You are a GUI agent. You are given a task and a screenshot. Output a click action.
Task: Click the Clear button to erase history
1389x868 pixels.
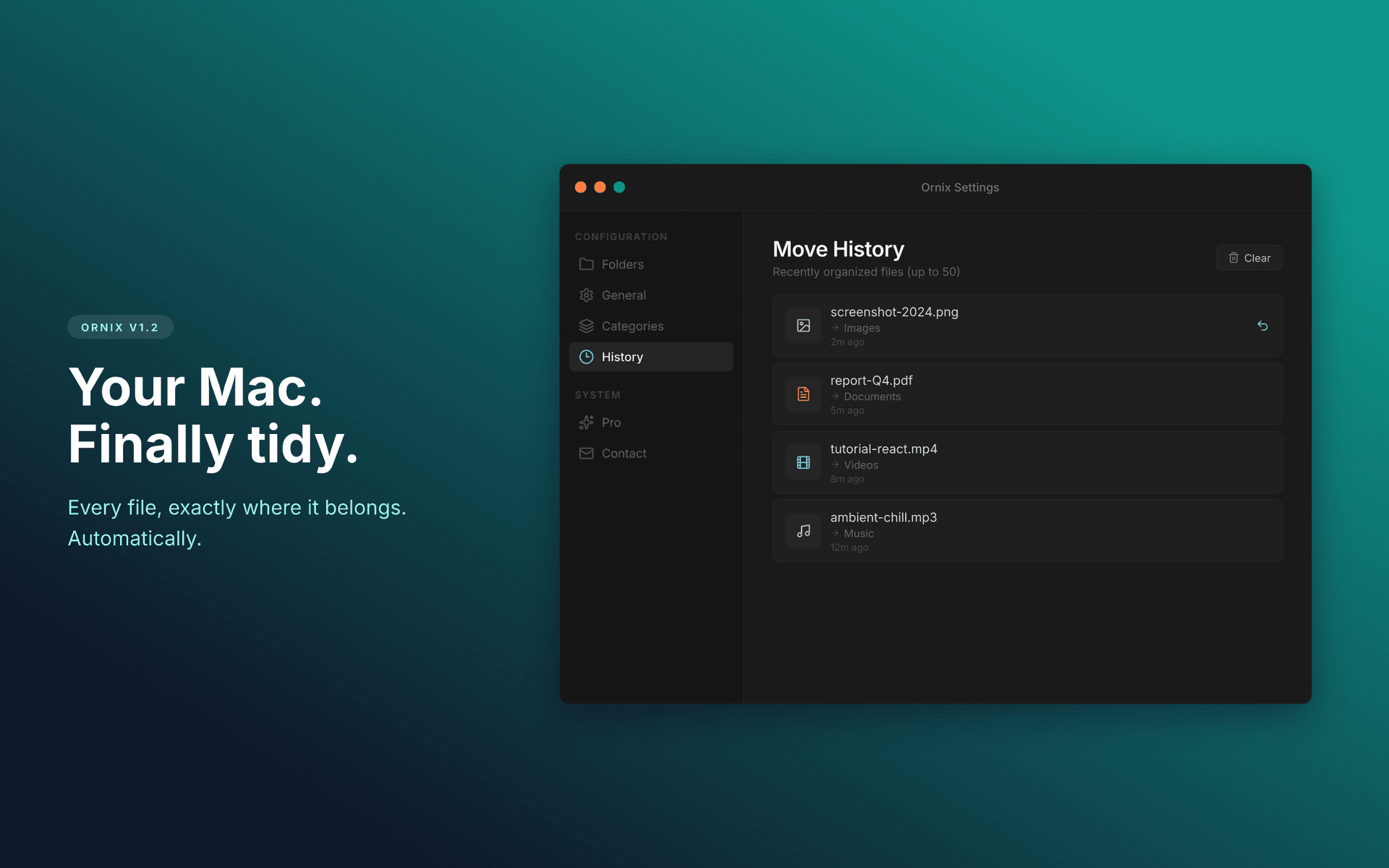coord(1249,258)
